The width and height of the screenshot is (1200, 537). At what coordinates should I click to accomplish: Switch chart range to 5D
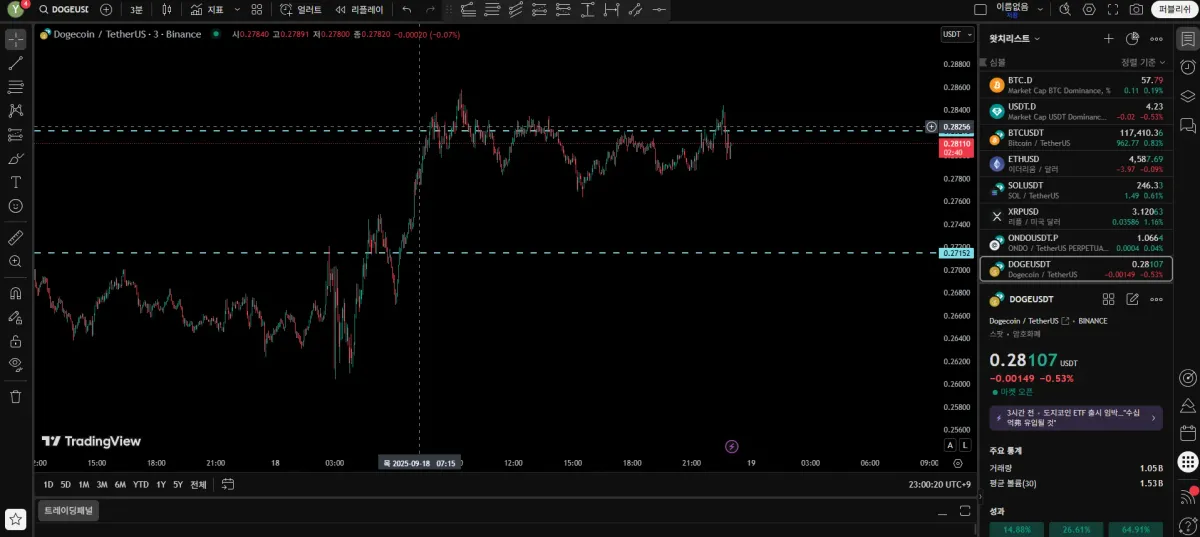66,484
